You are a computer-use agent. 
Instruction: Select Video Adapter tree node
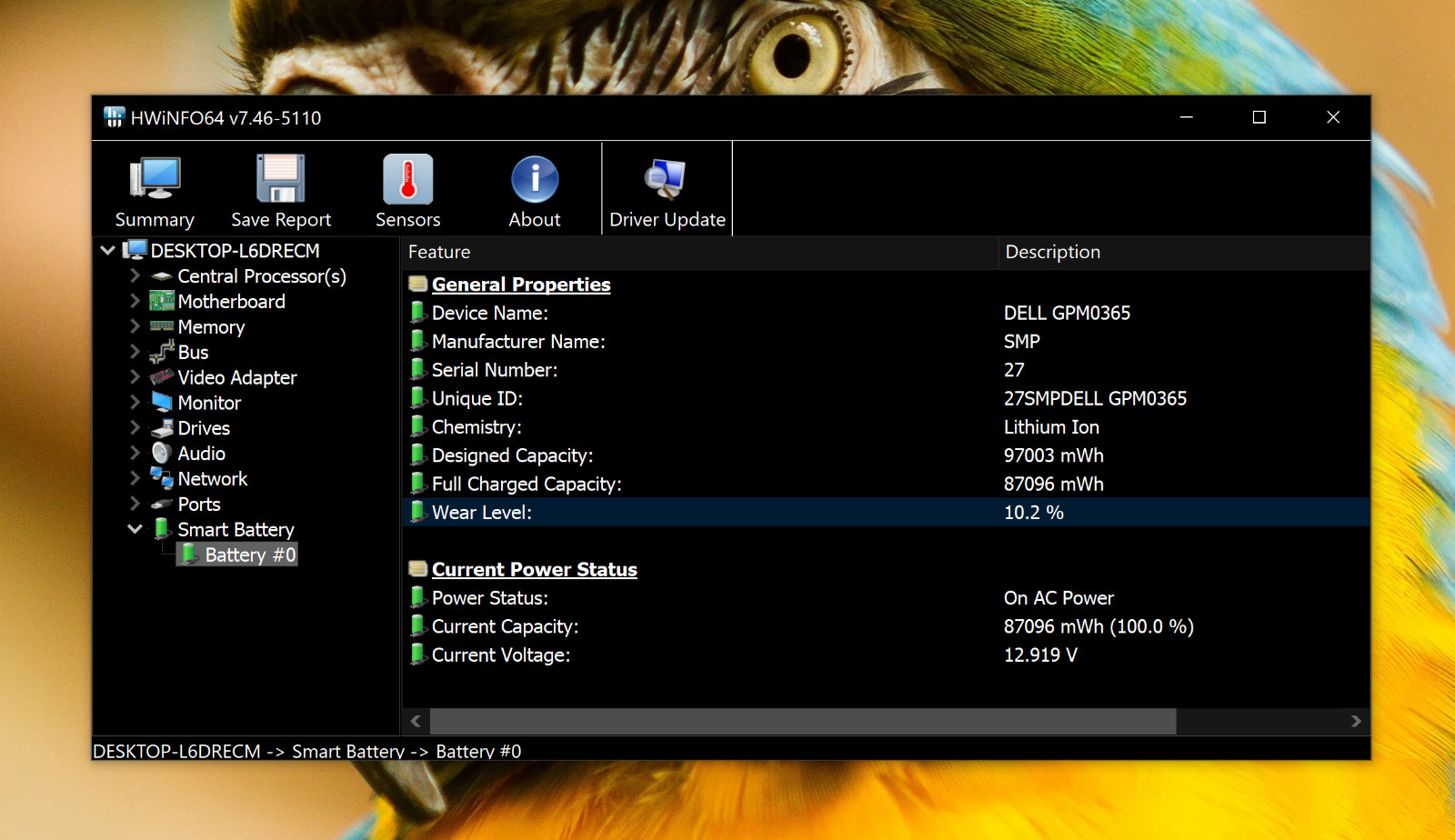(x=237, y=377)
